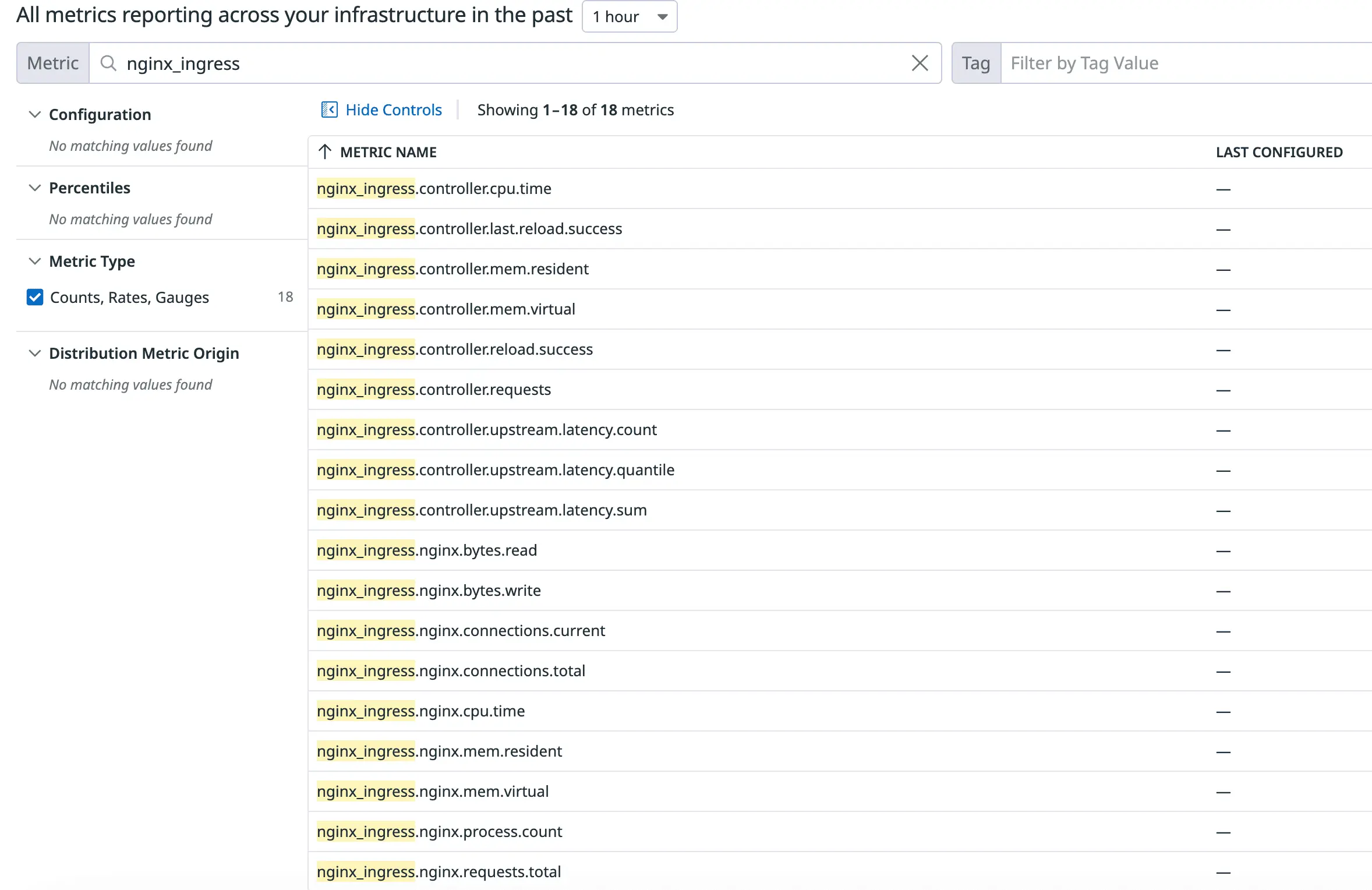Viewport: 1372px width, 890px height.
Task: Click the Metric label in the search bar
Action: tap(52, 62)
